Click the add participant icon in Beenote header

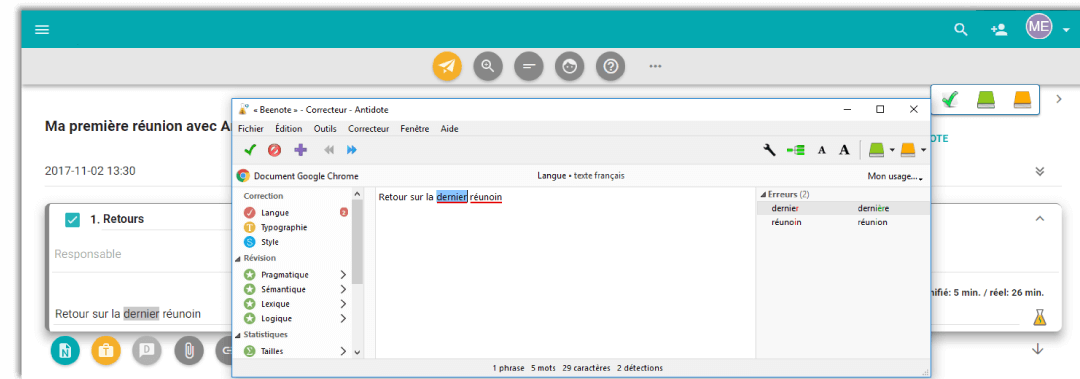999,30
